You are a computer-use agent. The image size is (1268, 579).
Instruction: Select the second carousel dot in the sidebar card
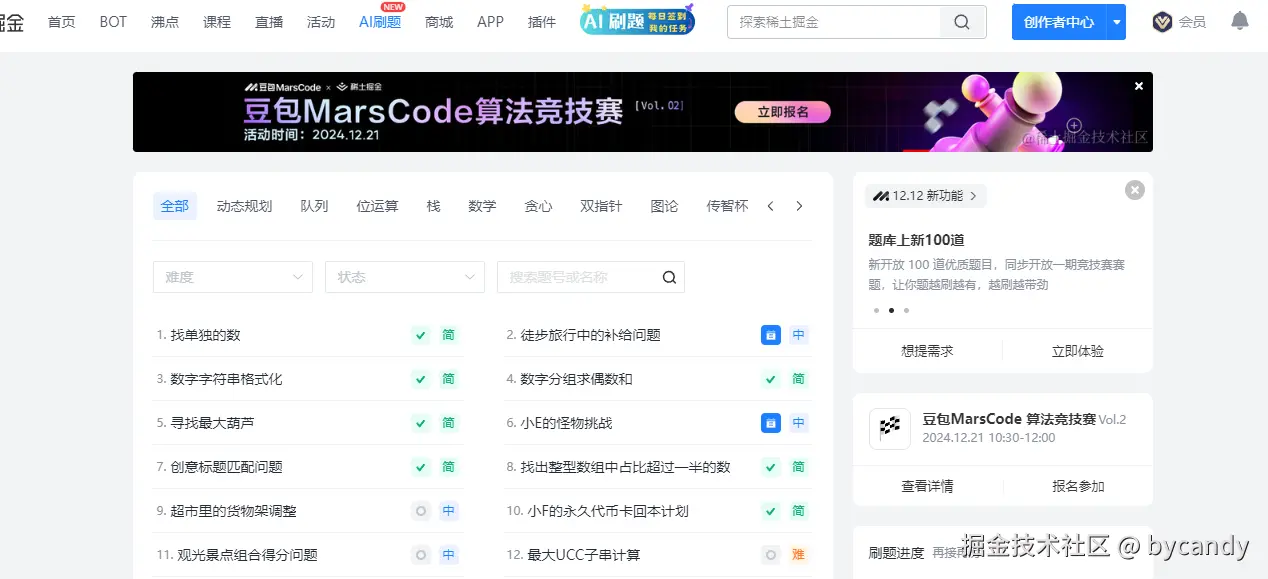[891, 310]
